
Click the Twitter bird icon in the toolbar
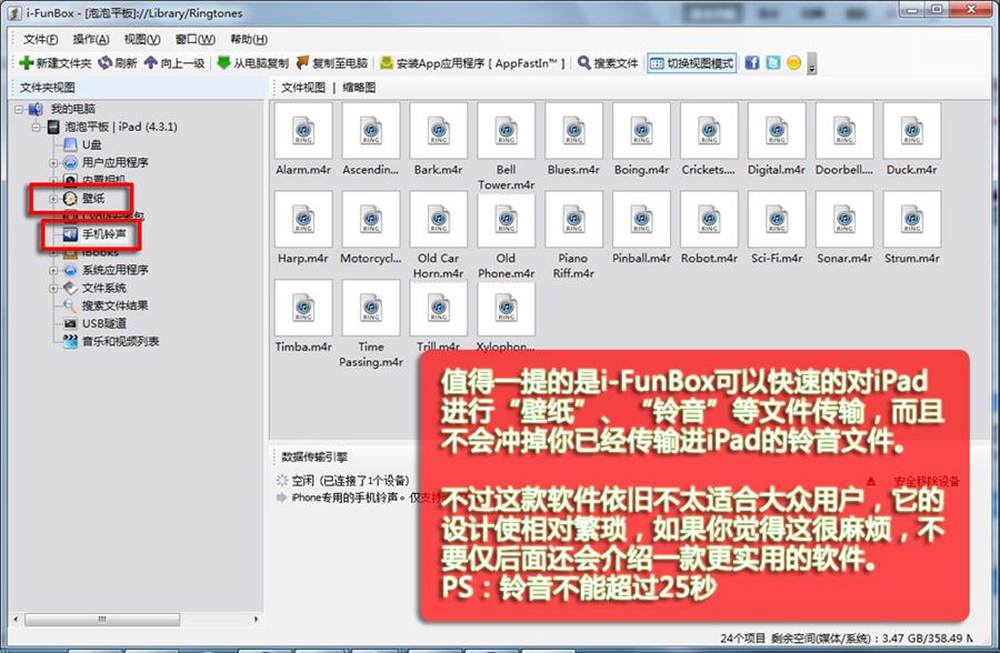(x=773, y=62)
